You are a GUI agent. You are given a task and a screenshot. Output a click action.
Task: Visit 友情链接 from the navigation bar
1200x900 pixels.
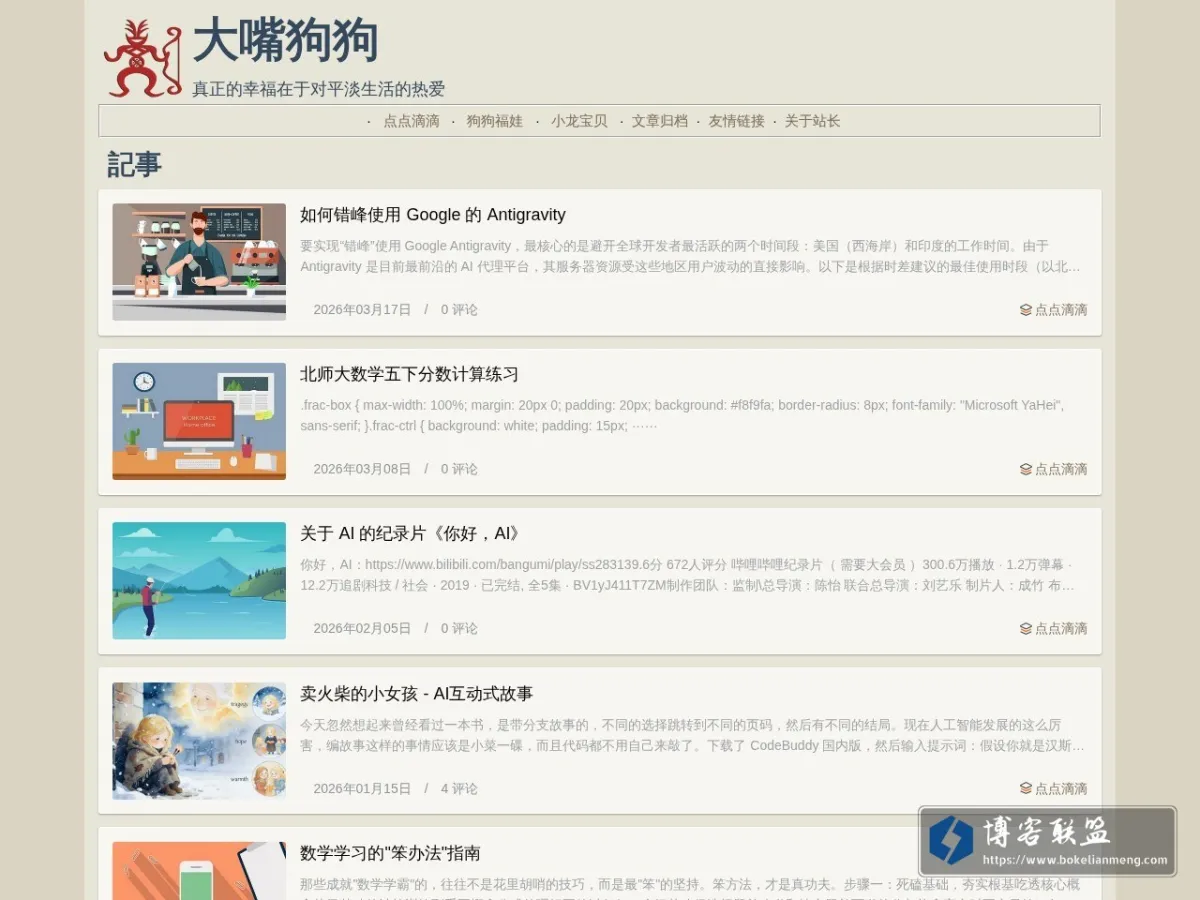736,121
